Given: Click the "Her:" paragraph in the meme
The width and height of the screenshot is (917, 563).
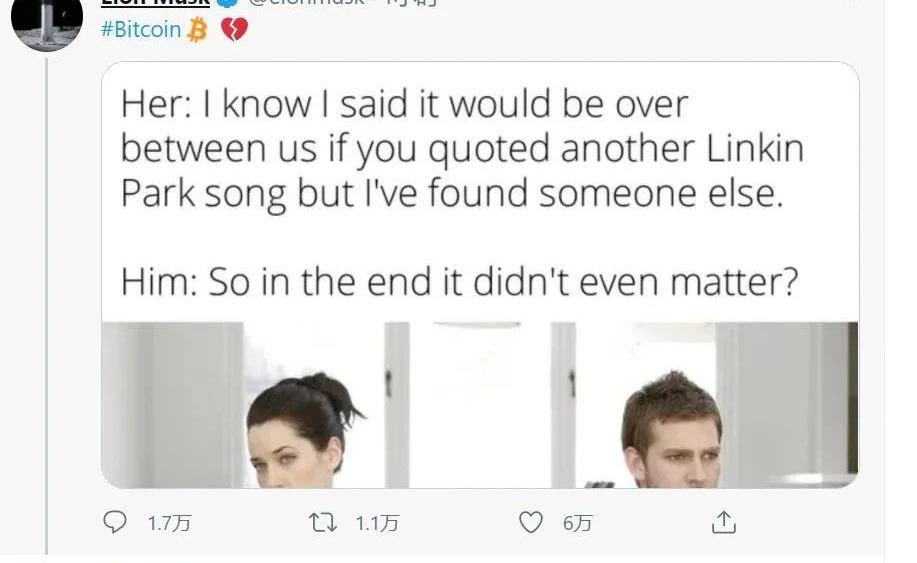Looking at the screenshot, I should tap(461, 148).
